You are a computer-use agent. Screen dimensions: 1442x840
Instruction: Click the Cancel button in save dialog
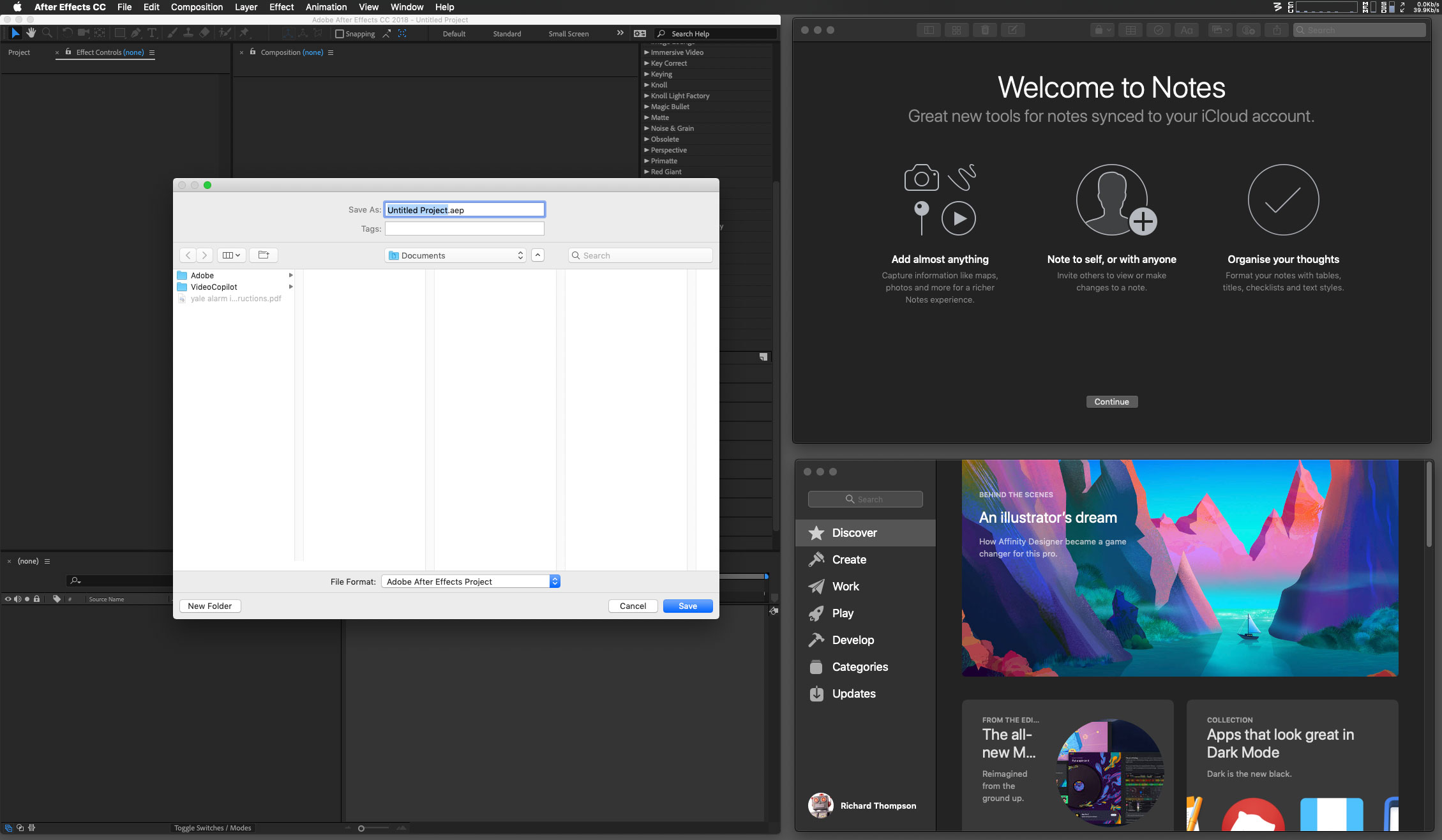633,606
